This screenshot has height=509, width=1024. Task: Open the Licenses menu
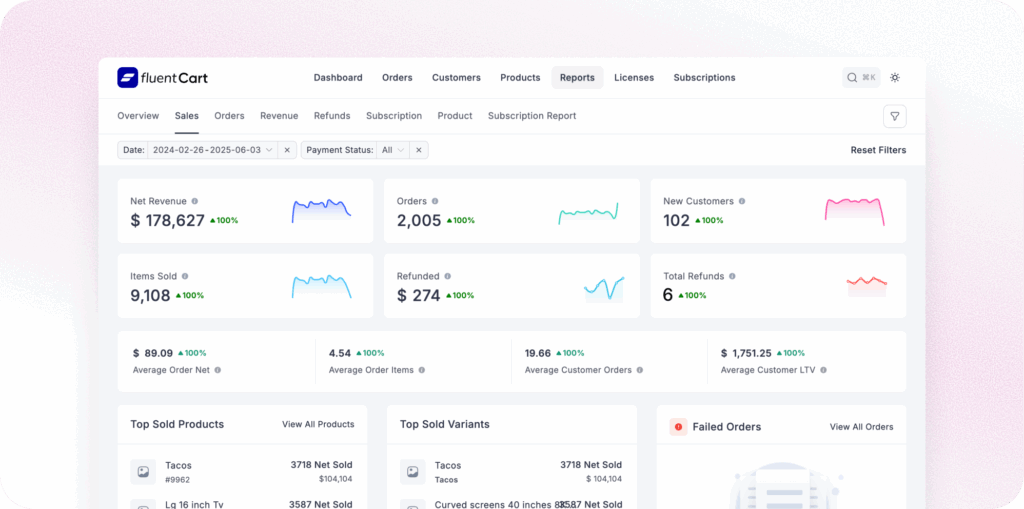(633, 78)
